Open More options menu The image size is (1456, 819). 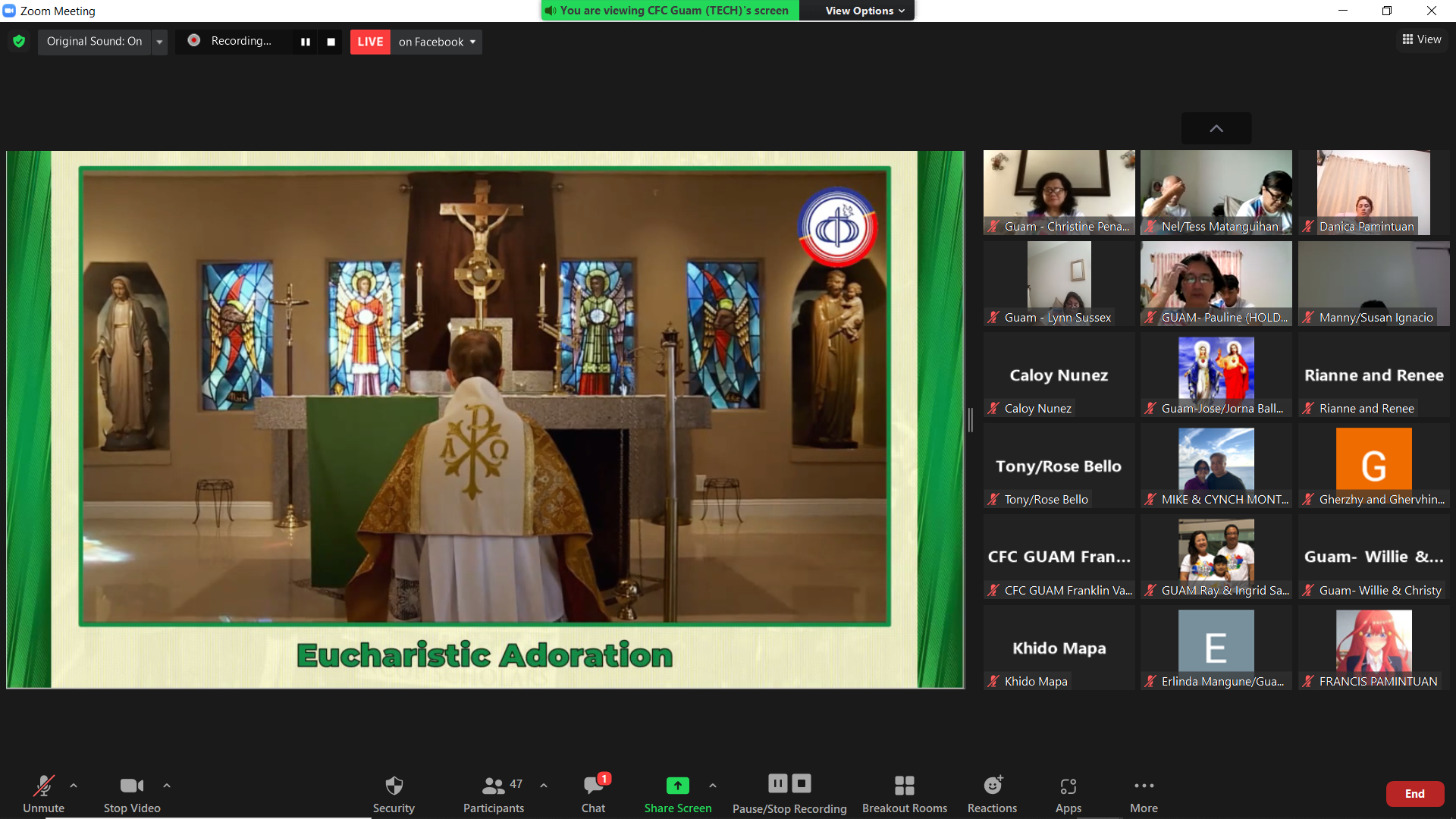coord(1144,794)
